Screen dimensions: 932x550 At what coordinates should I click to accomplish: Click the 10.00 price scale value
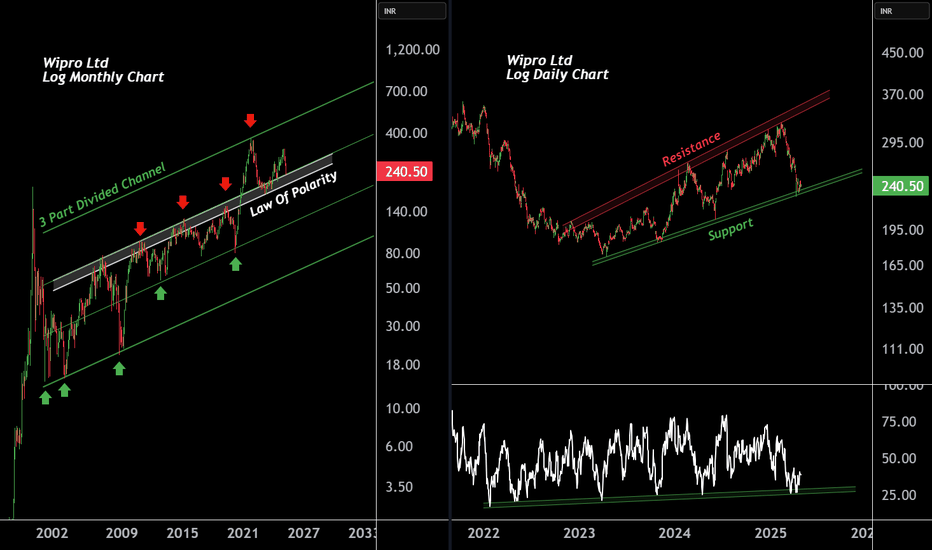[x=403, y=408]
